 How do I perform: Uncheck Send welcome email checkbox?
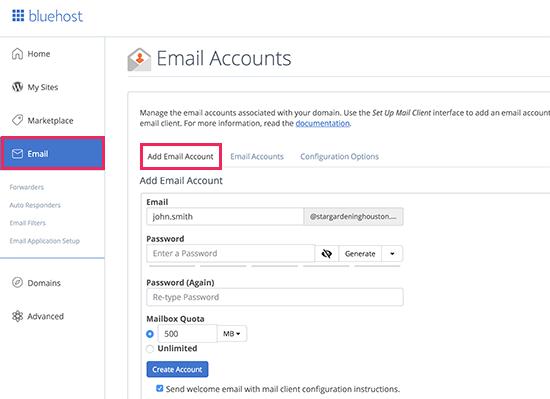click(x=160, y=388)
